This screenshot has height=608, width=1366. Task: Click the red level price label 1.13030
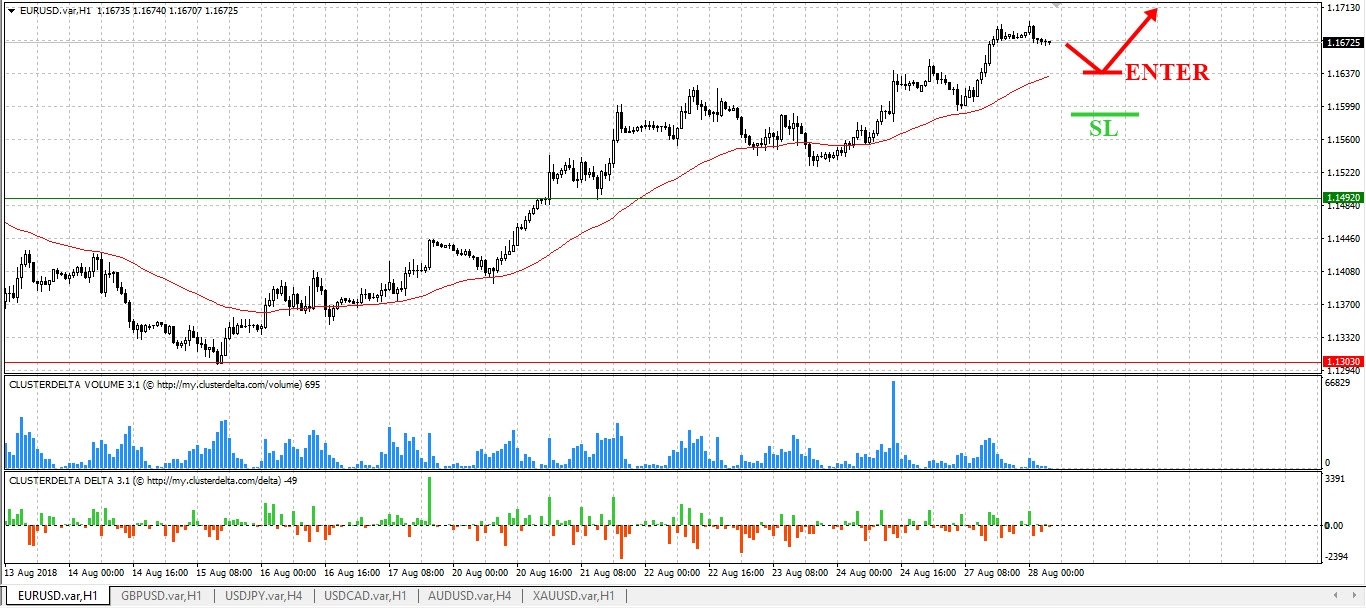point(1341,362)
